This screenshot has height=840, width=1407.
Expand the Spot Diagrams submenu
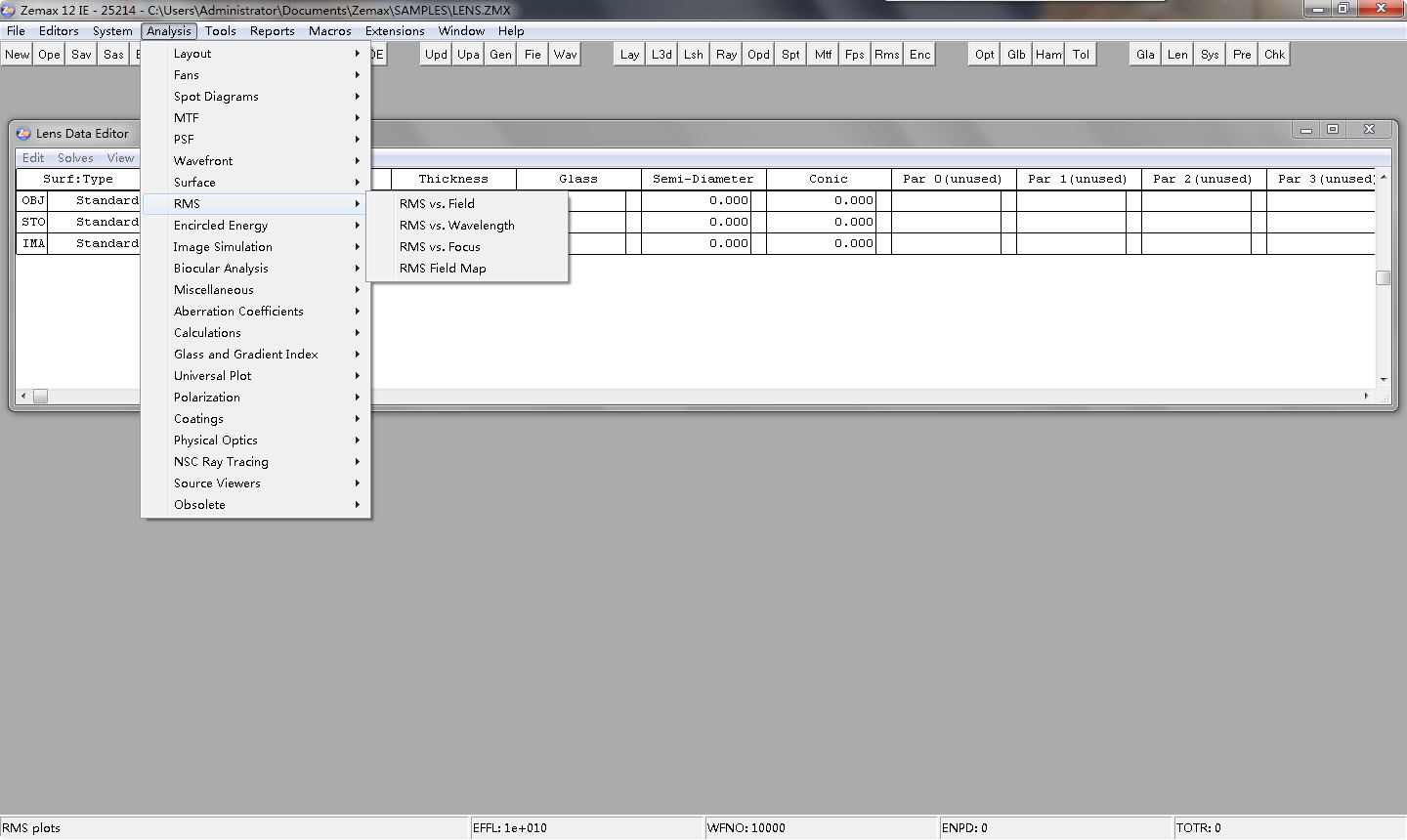(x=255, y=97)
